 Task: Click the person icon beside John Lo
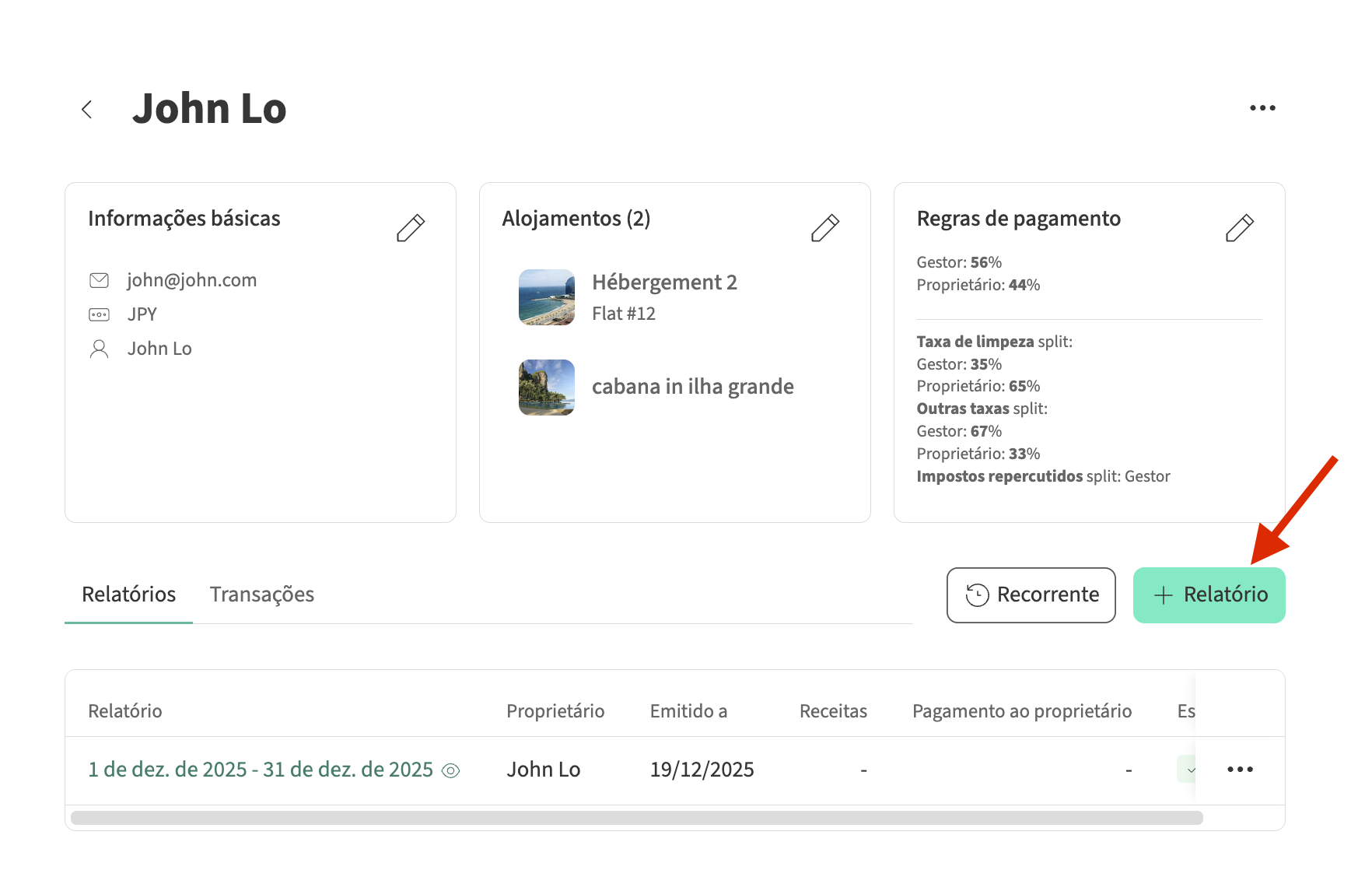pyautogui.click(x=99, y=349)
